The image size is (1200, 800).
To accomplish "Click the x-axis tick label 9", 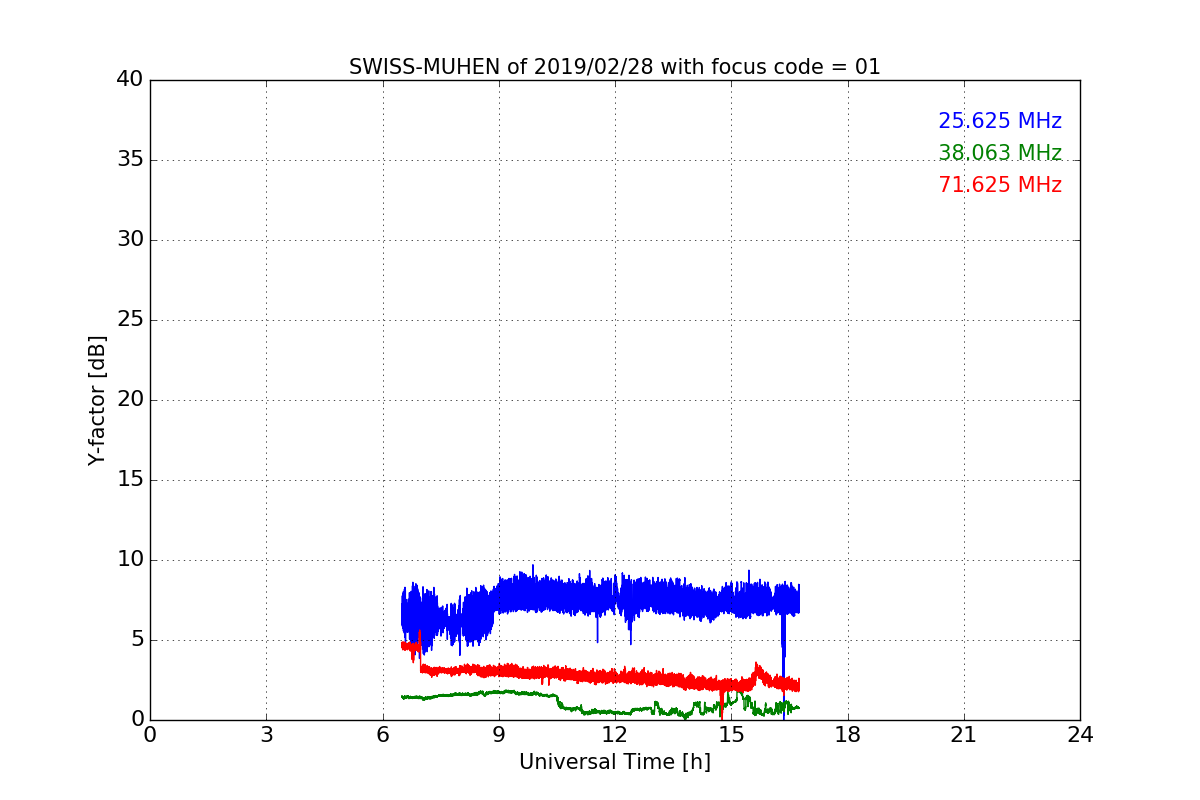I will point(499,735).
